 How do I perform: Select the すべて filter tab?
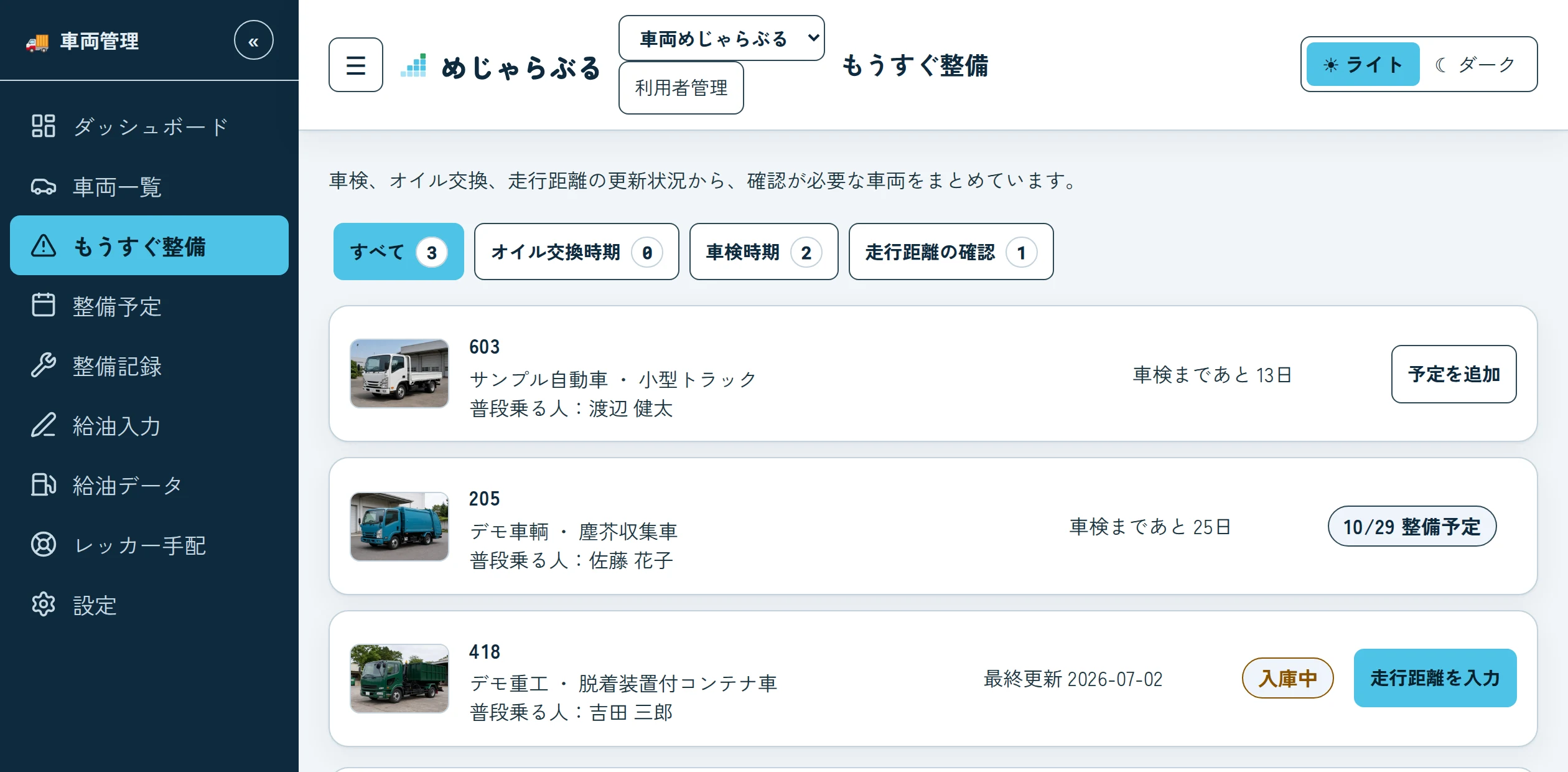(399, 252)
